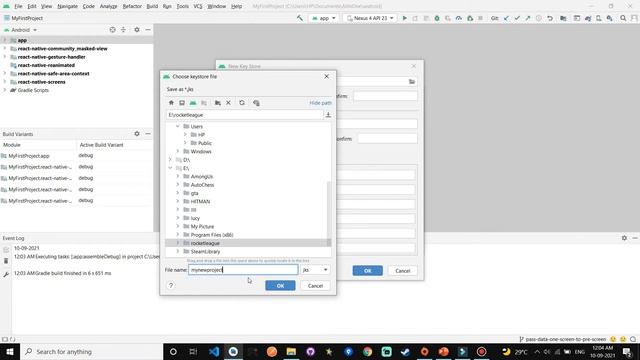Jump to project directory icon
This screenshot has height=360, width=640.
(x=193, y=103)
